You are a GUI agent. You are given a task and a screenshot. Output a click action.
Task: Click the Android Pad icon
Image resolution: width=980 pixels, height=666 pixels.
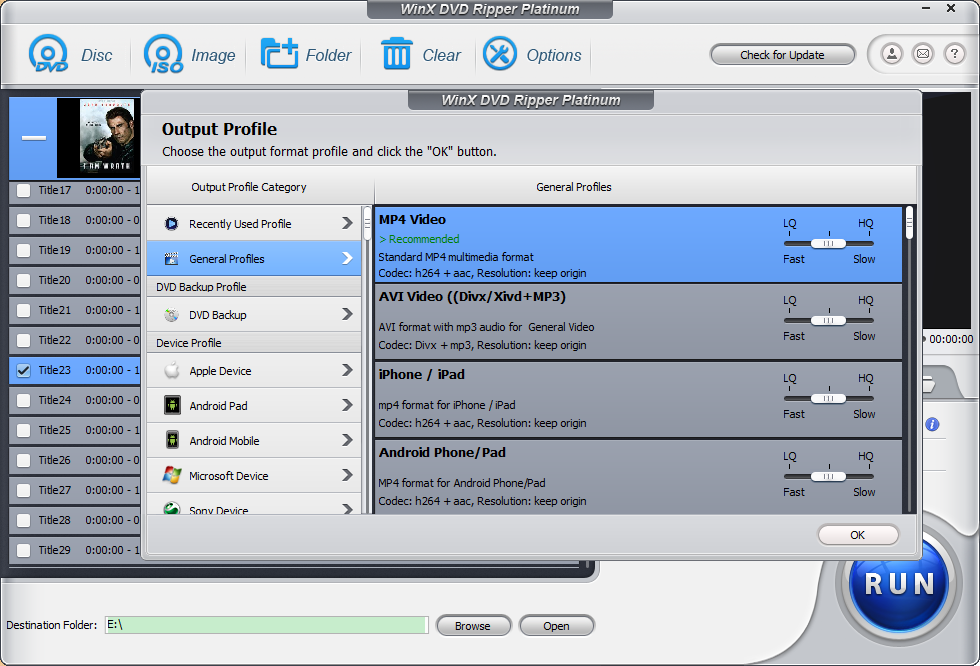click(172, 405)
